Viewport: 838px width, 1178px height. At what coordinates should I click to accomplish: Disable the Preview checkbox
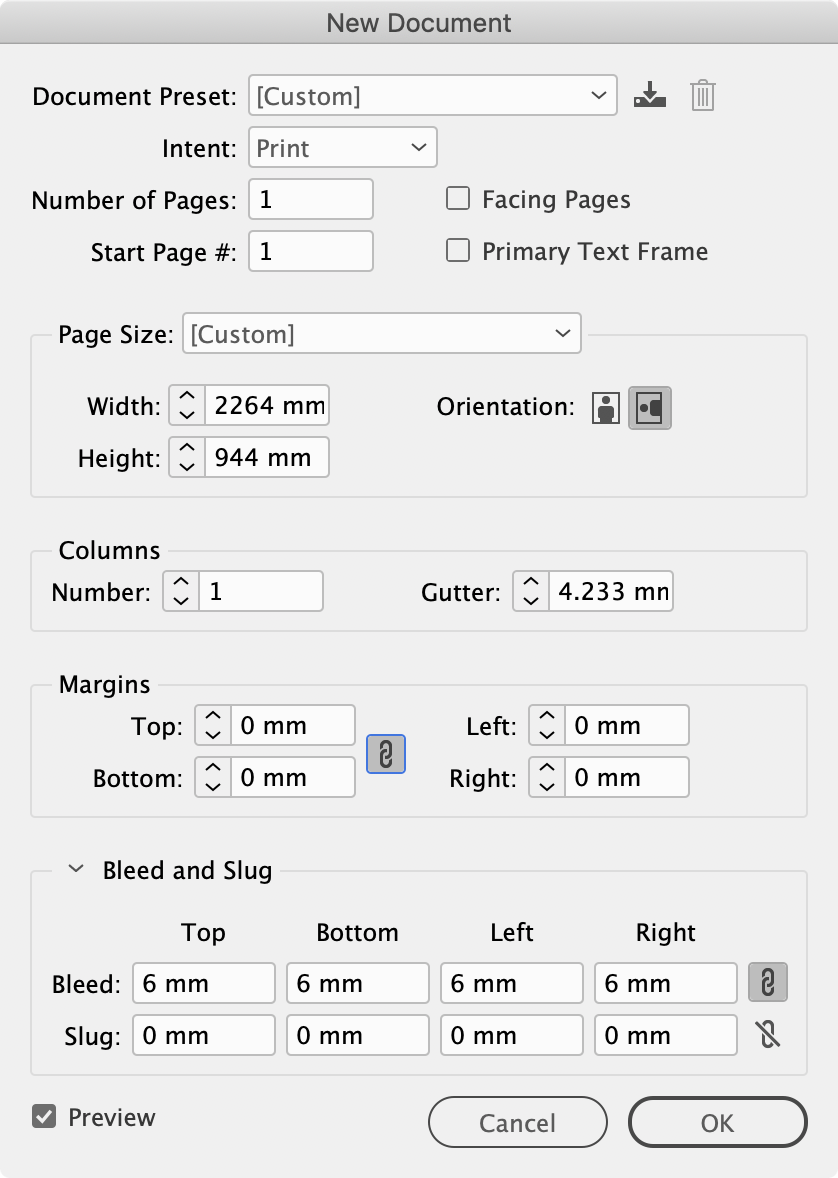(x=44, y=1117)
